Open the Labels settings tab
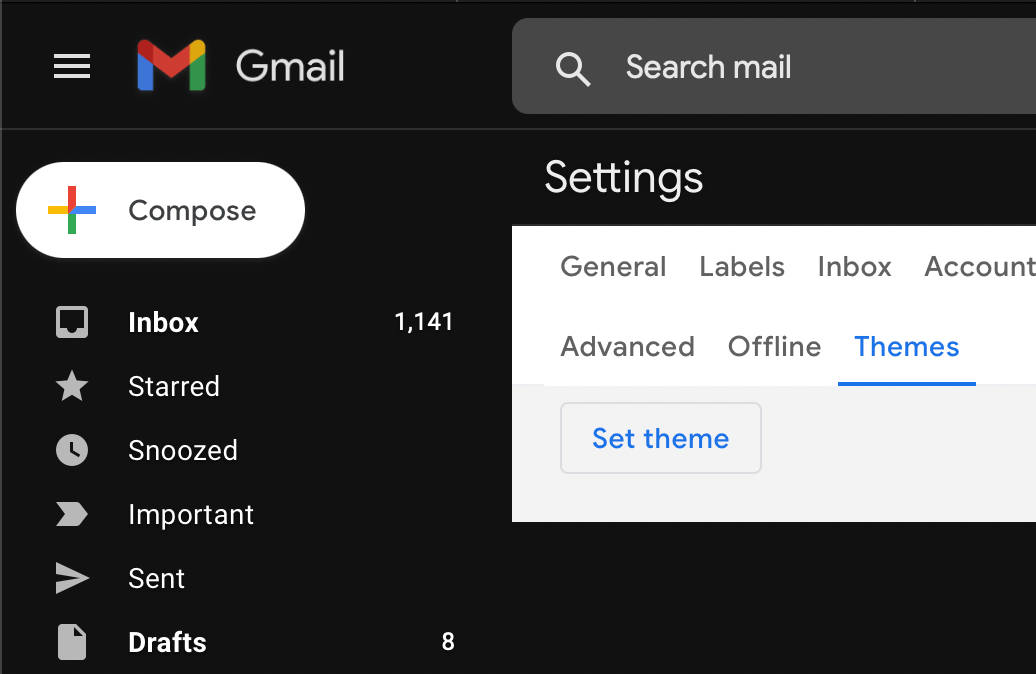This screenshot has width=1036, height=674. pyautogui.click(x=741, y=266)
